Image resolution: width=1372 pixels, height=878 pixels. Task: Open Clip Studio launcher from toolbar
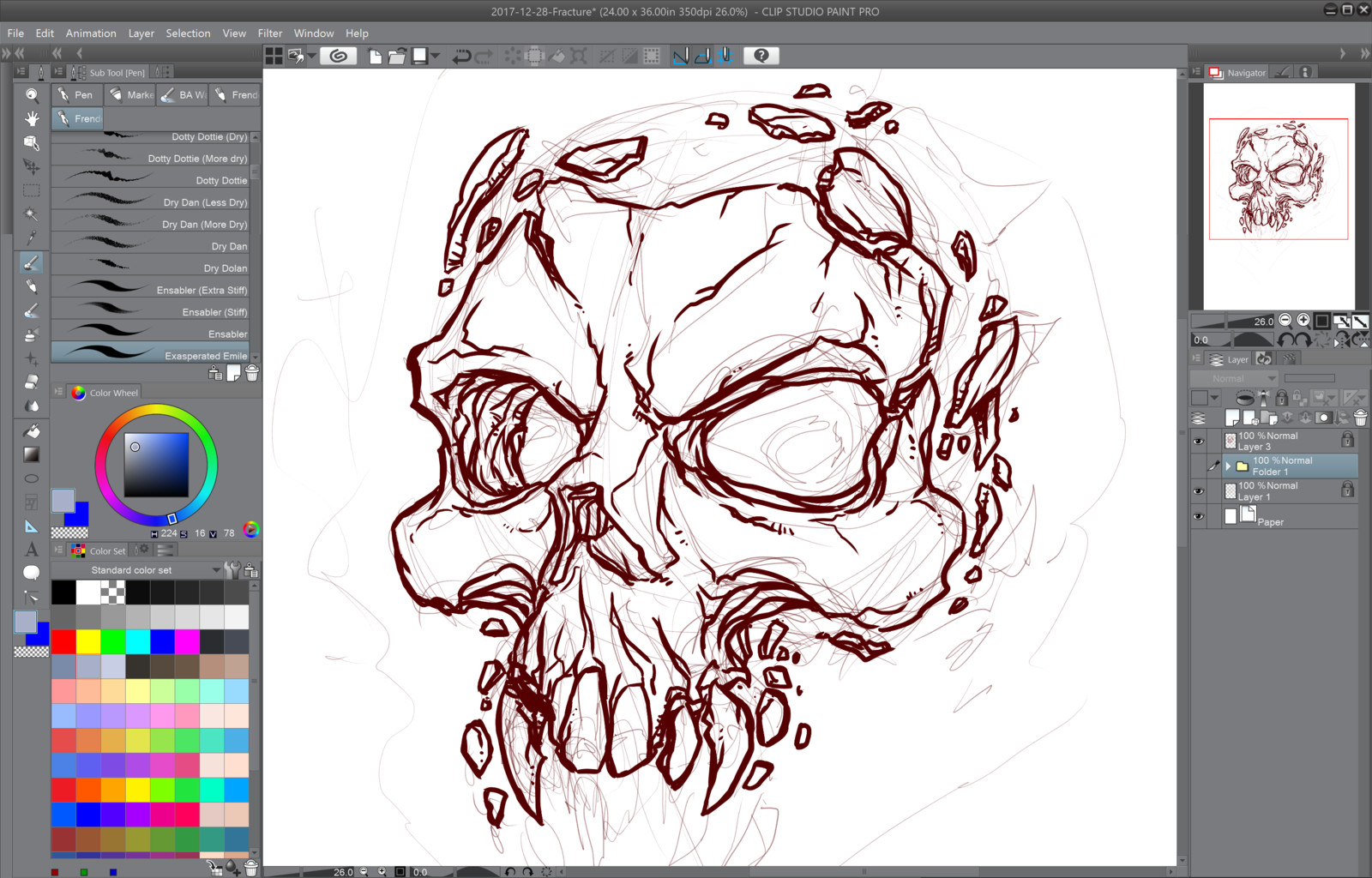click(x=339, y=56)
